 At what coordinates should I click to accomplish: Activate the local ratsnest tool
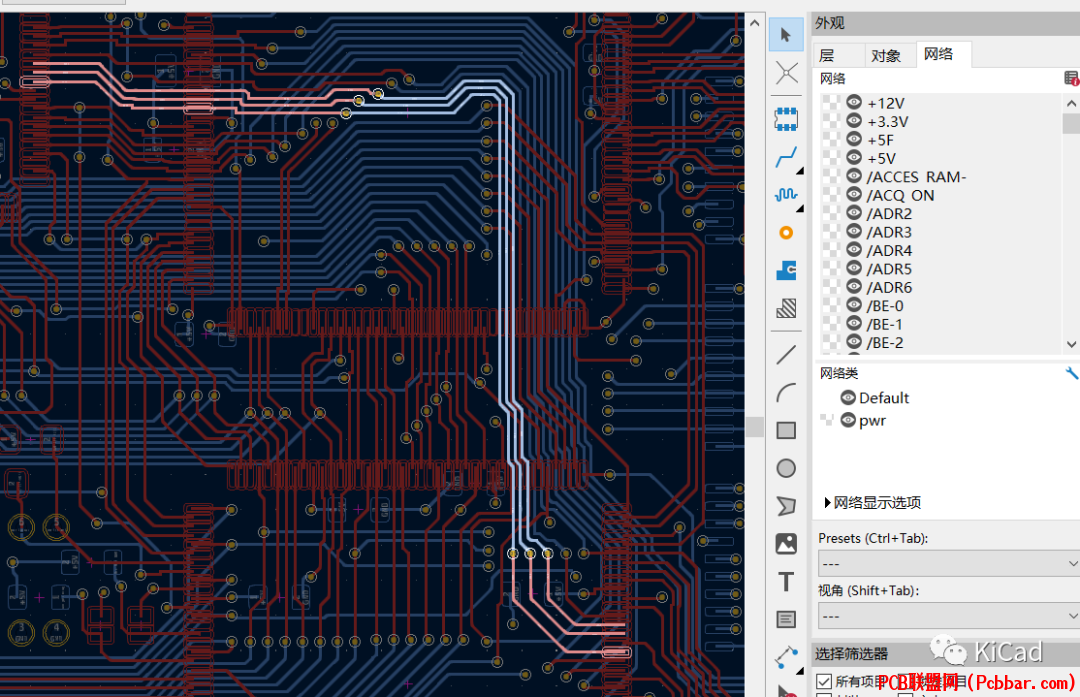pyautogui.click(x=786, y=72)
